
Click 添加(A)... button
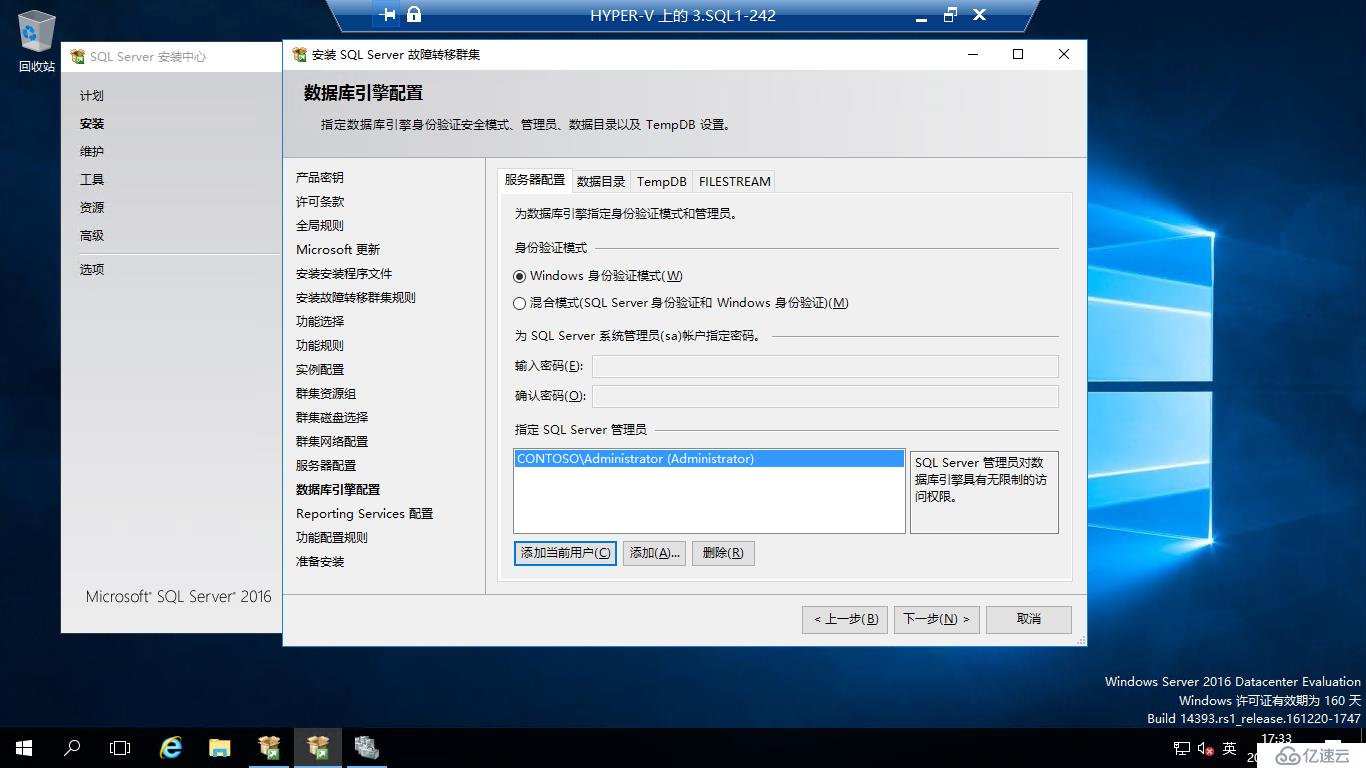click(x=654, y=553)
